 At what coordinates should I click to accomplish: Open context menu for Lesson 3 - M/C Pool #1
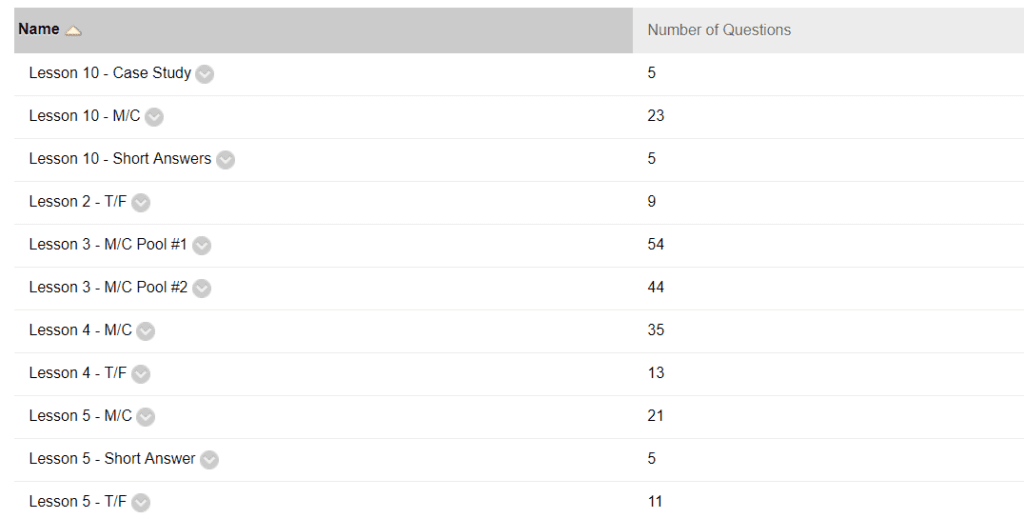tap(202, 245)
